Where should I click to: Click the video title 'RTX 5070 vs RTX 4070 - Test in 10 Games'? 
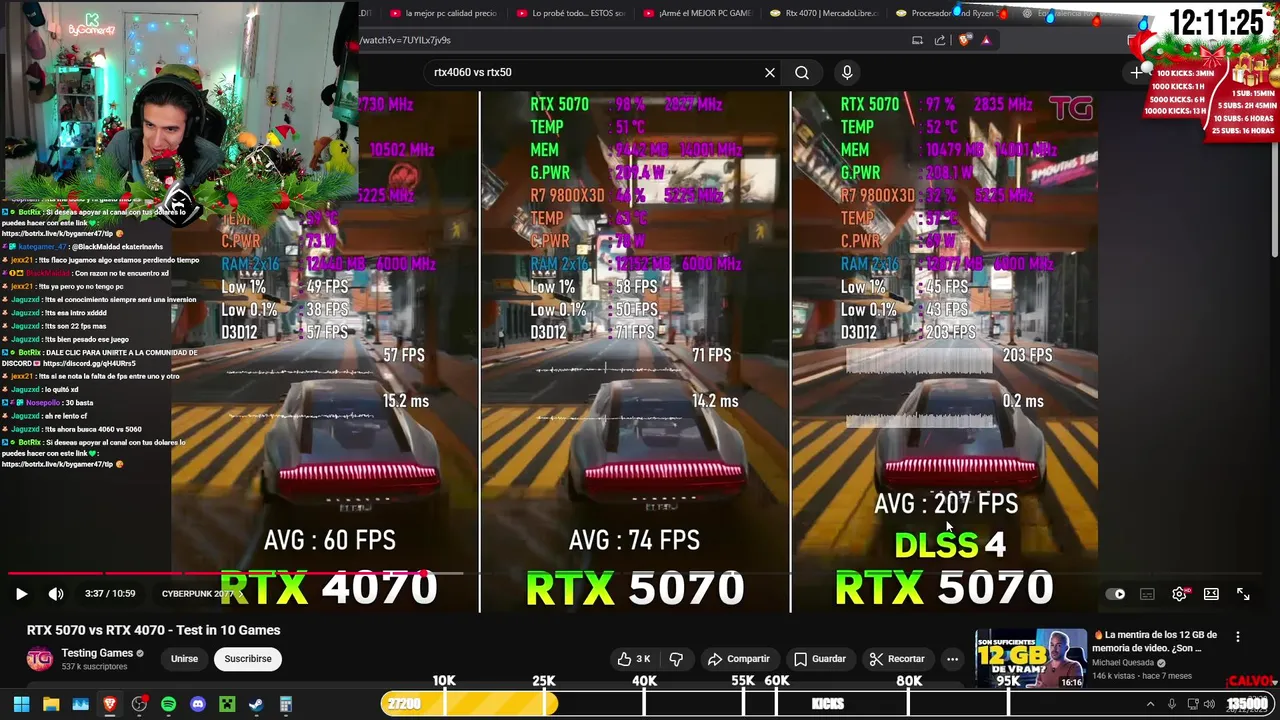click(153, 630)
